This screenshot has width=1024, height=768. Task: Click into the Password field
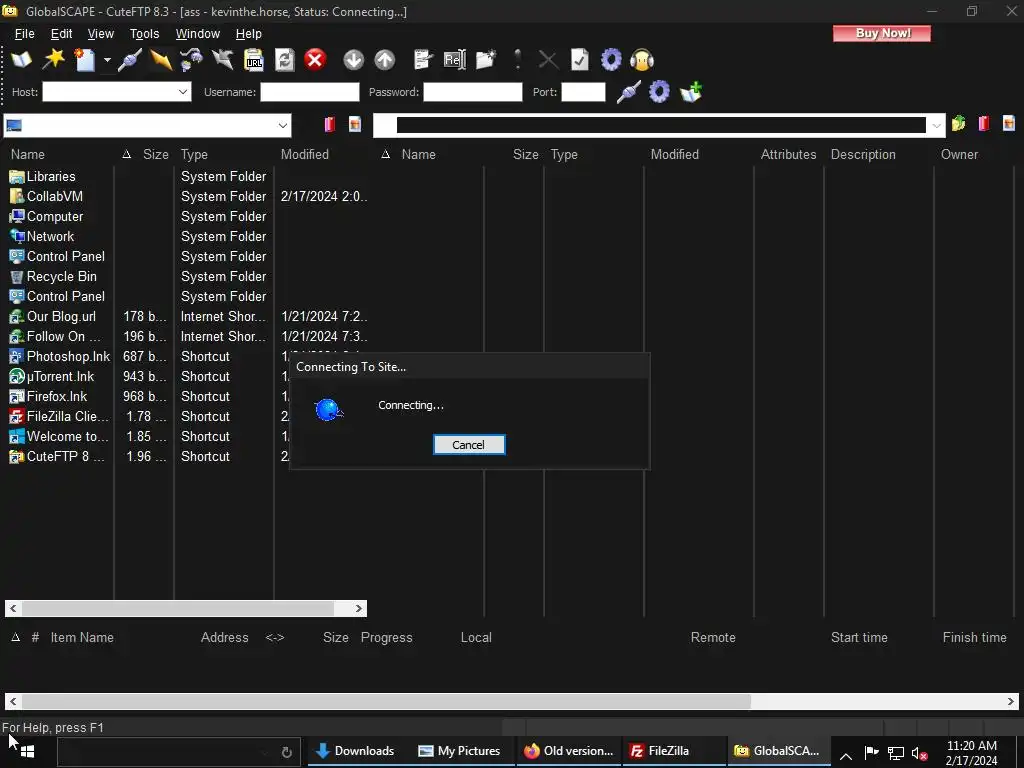(x=473, y=92)
